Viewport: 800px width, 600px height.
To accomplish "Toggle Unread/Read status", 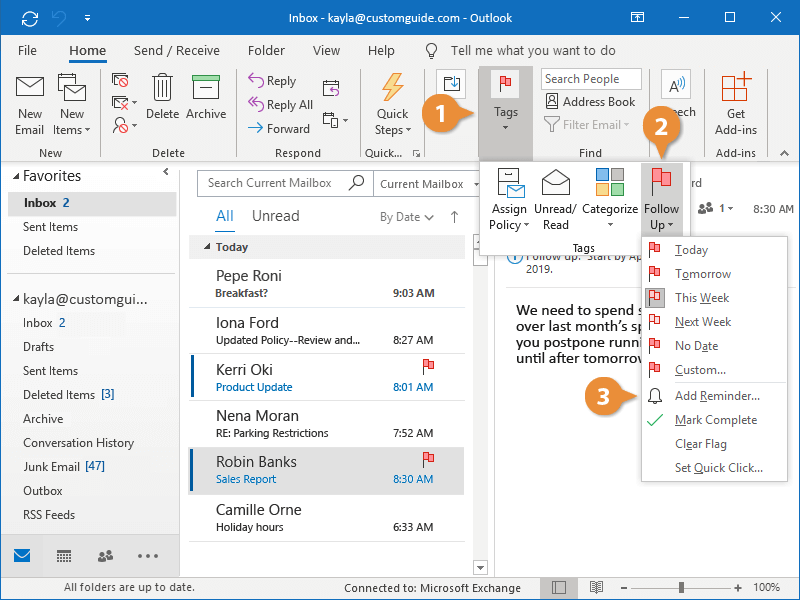I will (x=555, y=199).
